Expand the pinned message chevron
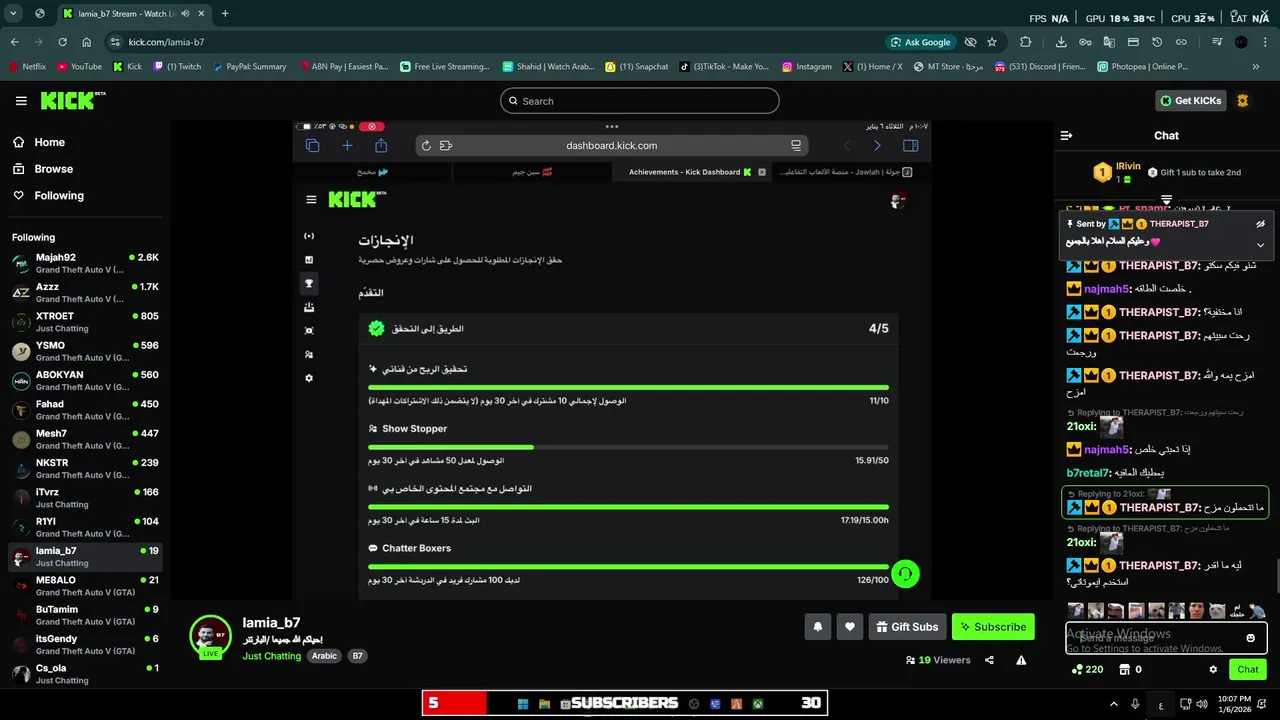1280x720 pixels. (1260, 244)
